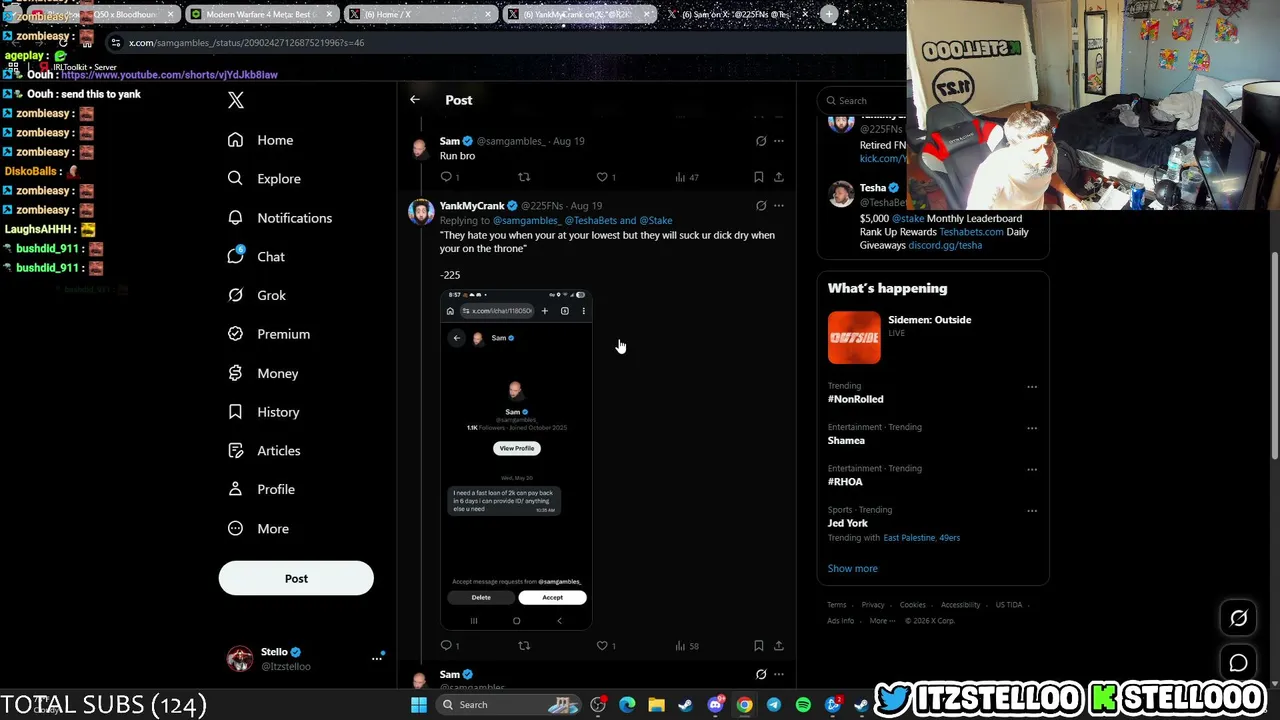This screenshot has width=1280, height=720.
Task: Open options for the #NonRolled trend
Action: coord(1032,387)
